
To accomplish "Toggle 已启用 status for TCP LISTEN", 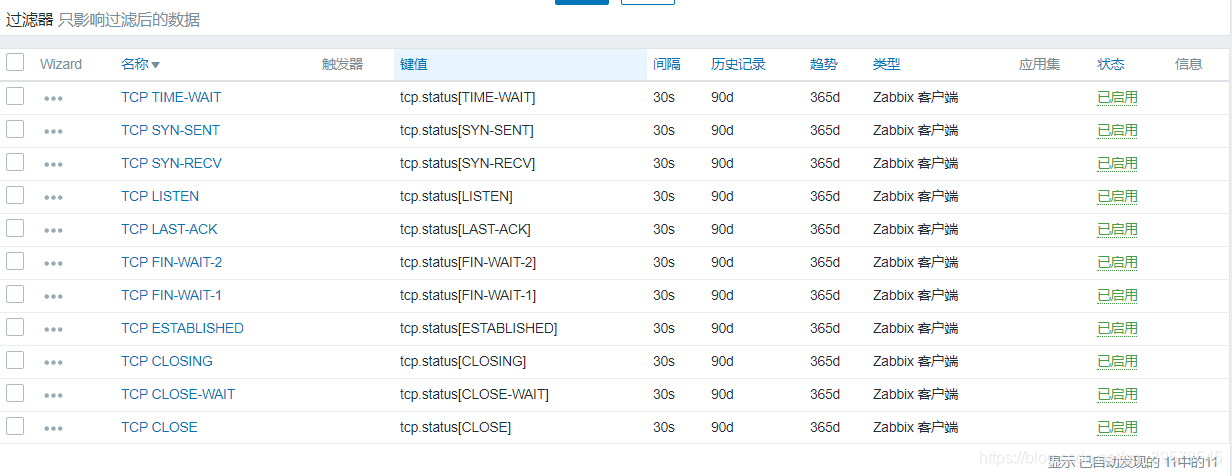I will (x=1117, y=196).
